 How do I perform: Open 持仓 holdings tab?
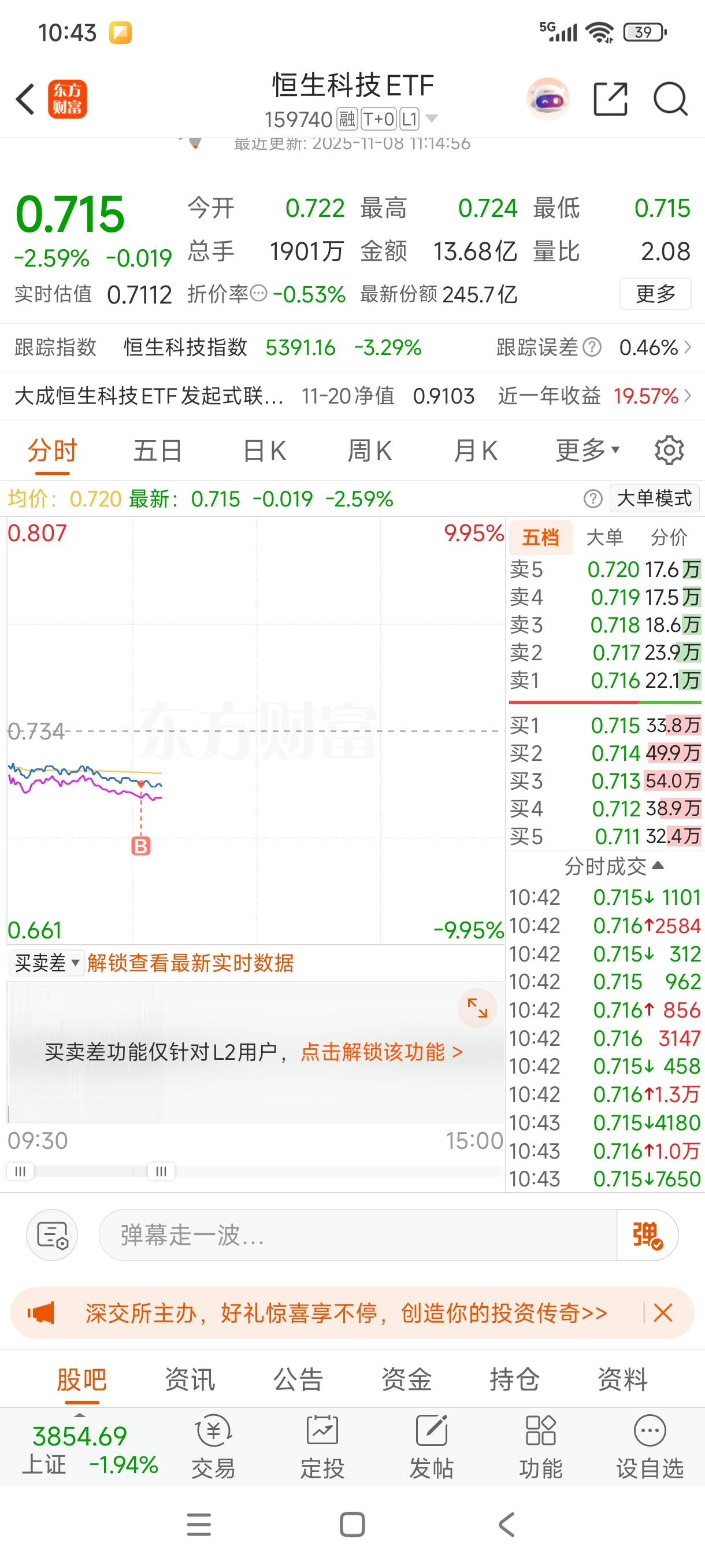pos(515,1379)
